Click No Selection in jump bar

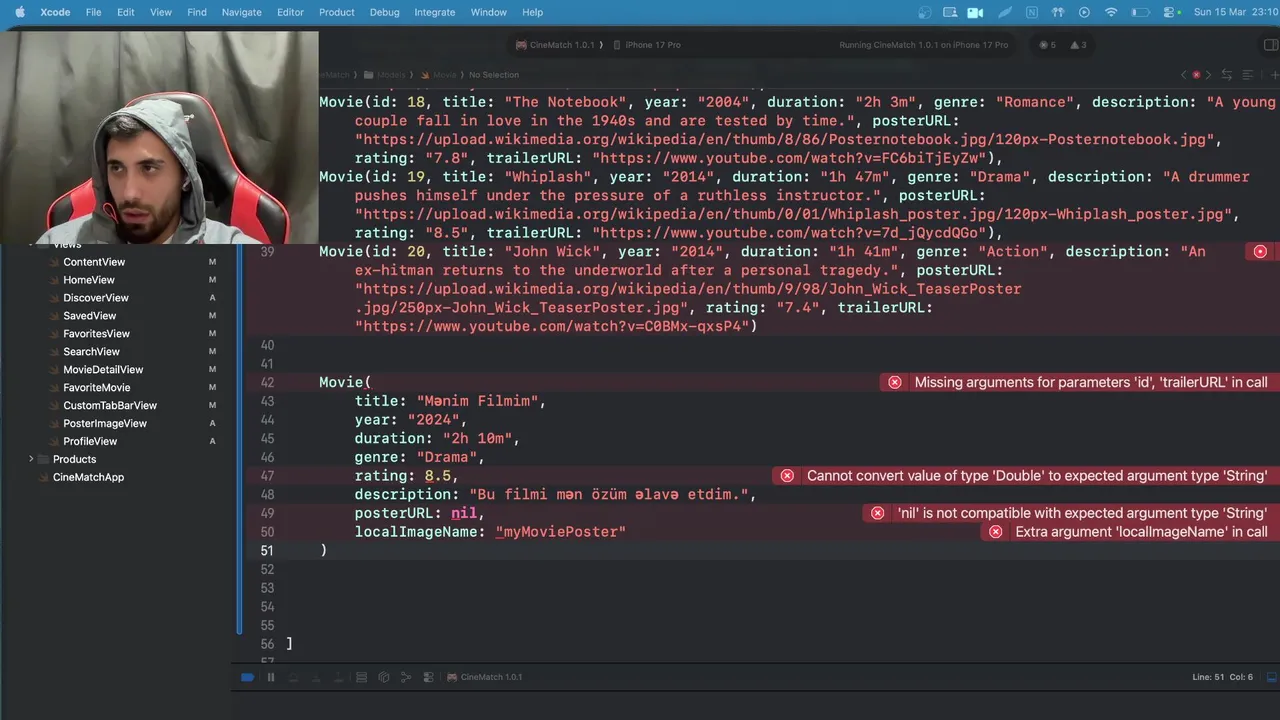pyautogui.click(x=494, y=75)
